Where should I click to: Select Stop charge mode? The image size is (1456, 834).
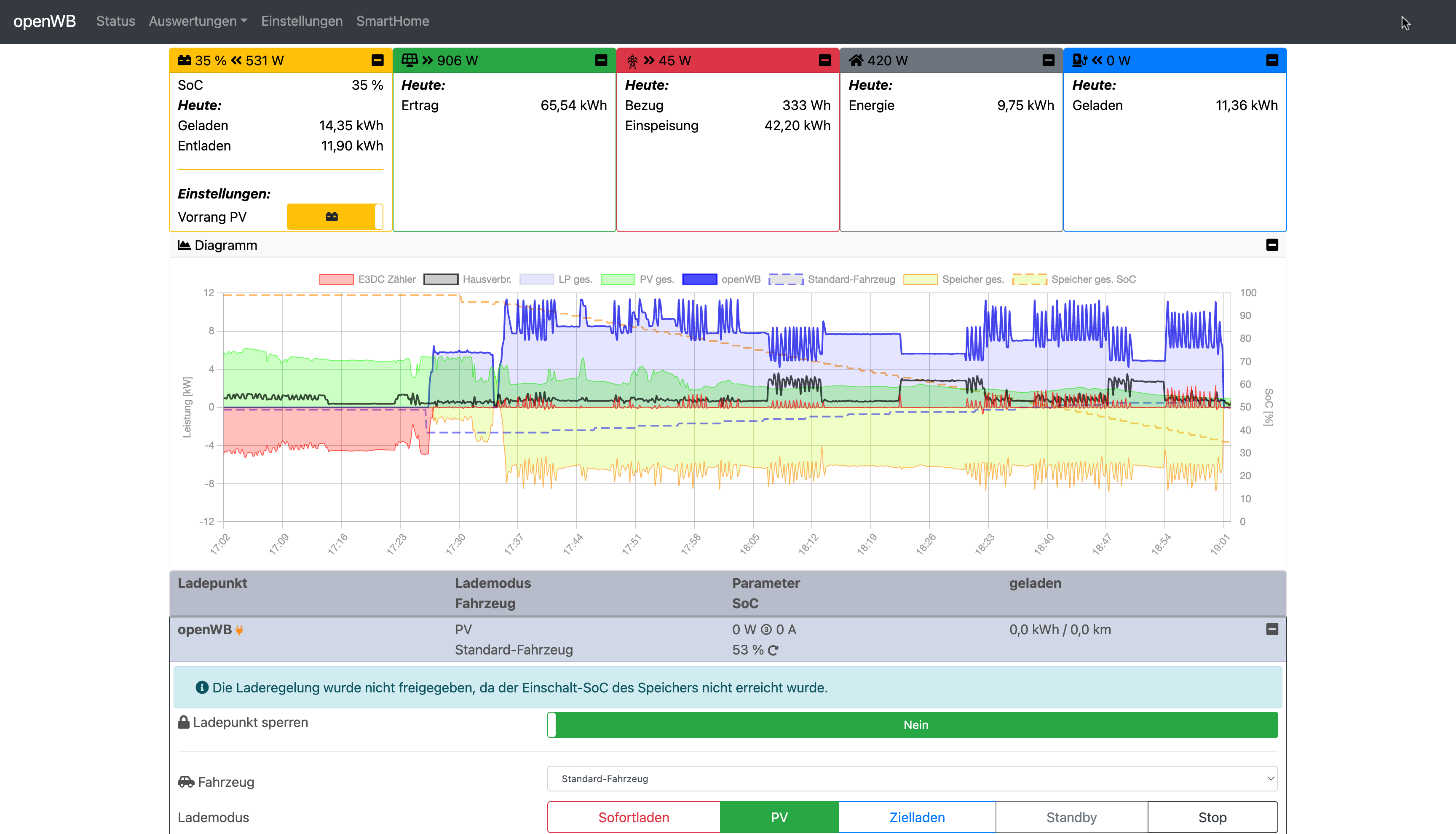click(1212, 818)
